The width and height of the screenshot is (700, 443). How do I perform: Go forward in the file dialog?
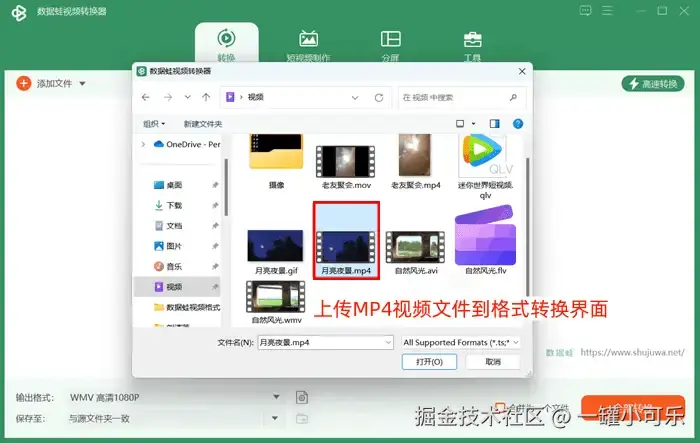pyautogui.click(x=168, y=97)
